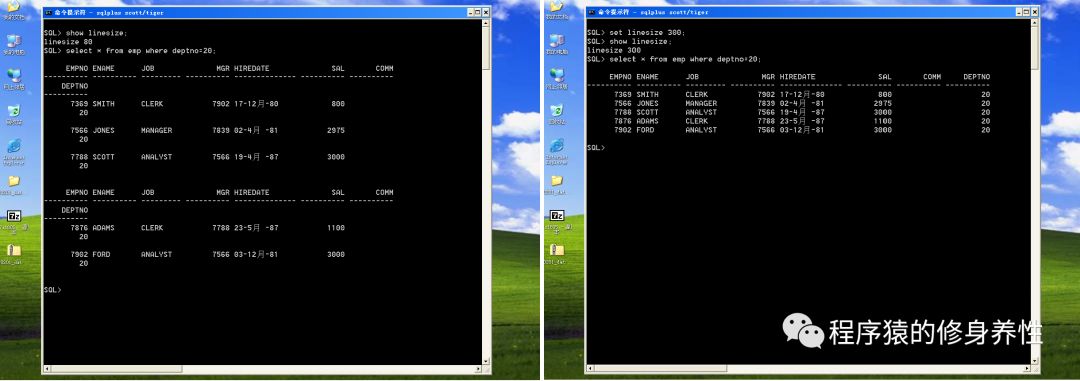Click ADAMS name in linesize 300 window
The height and width of the screenshot is (381, 1080).
[647, 121]
